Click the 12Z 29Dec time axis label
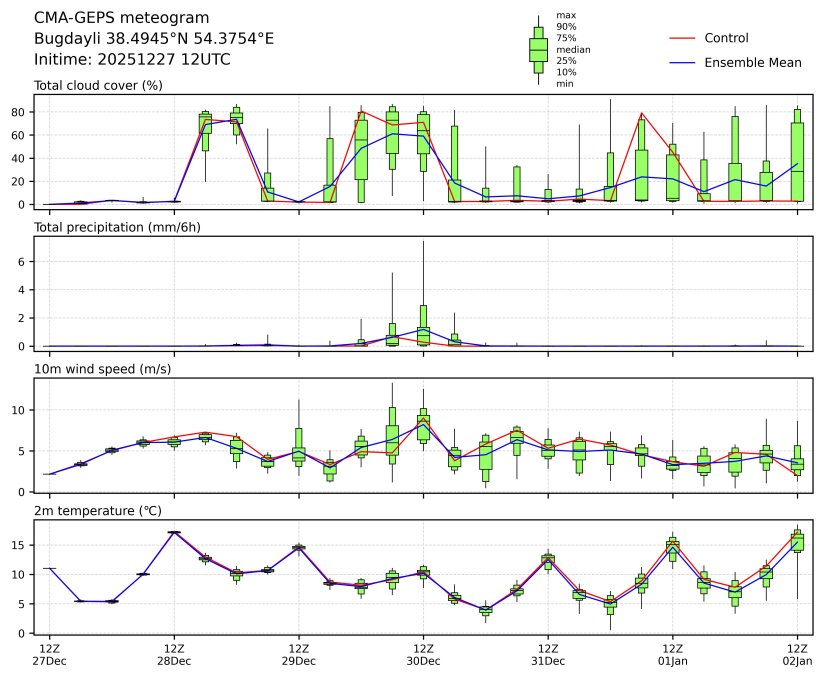 [x=298, y=655]
